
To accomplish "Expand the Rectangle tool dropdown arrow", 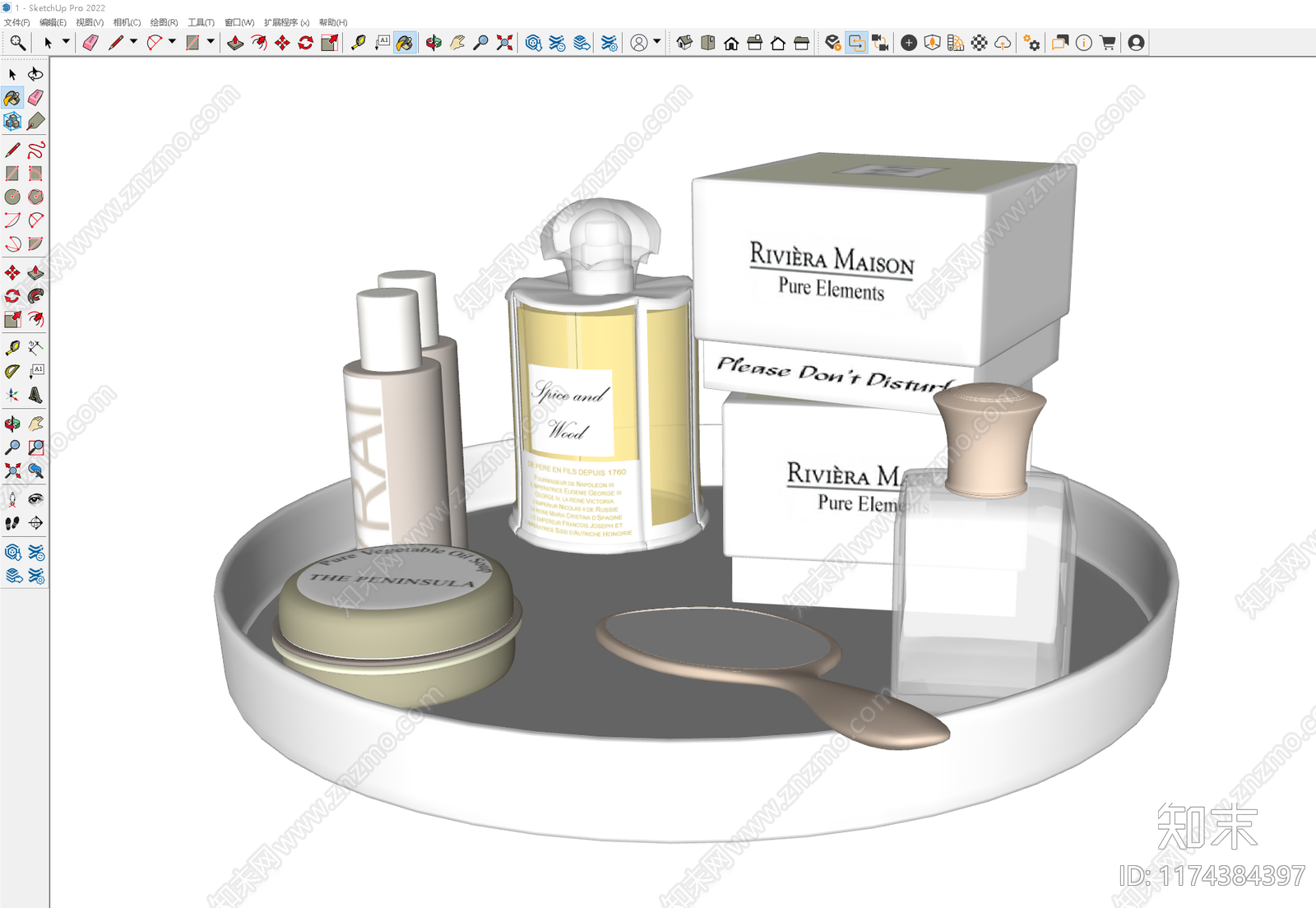I will pyautogui.click(x=211, y=41).
